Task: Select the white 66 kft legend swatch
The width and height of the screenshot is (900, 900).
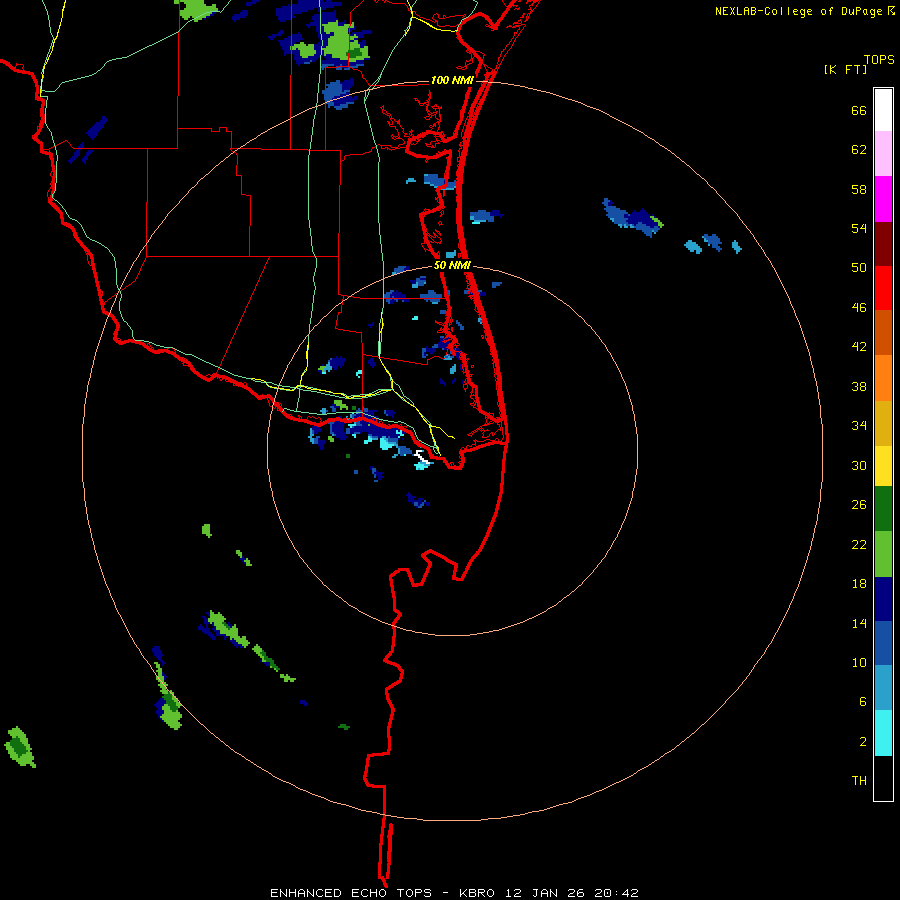Action: tap(883, 110)
